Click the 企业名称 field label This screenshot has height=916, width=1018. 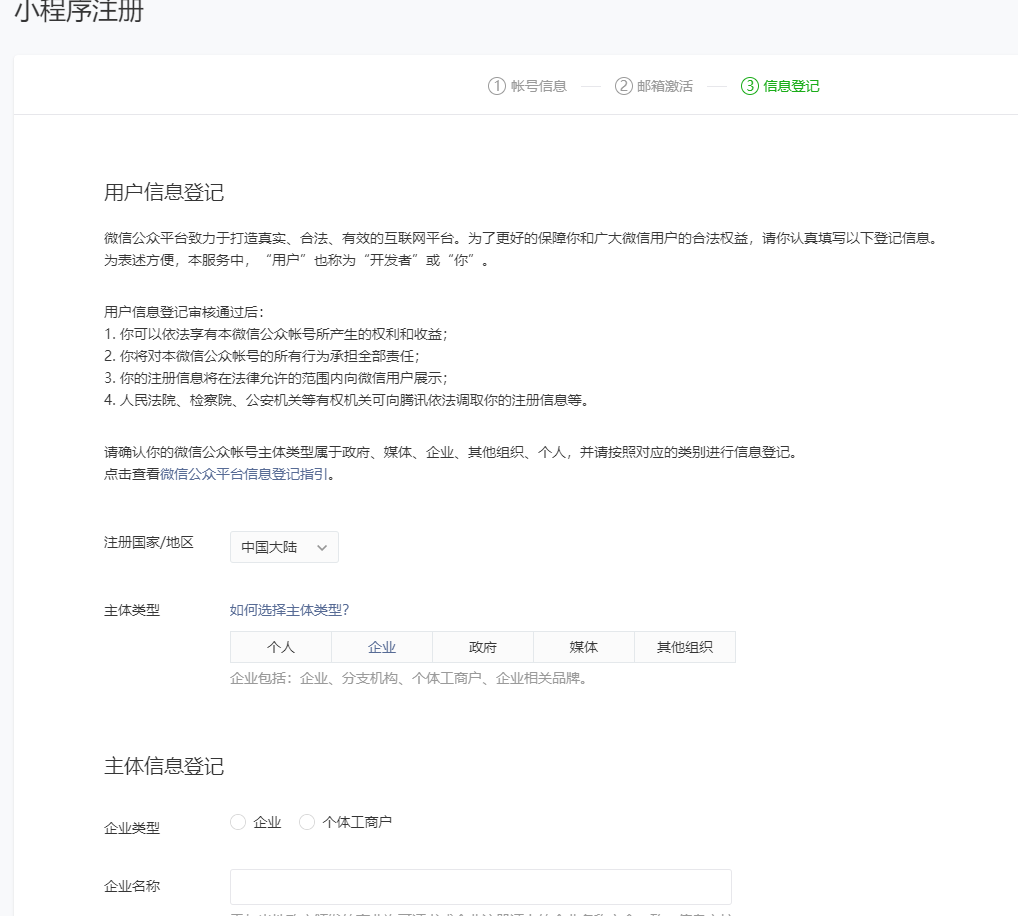coord(132,886)
